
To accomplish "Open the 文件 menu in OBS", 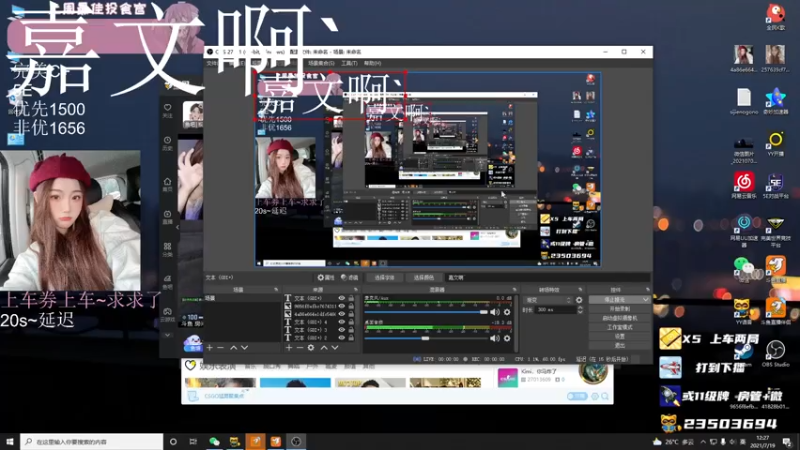I will [x=212, y=63].
